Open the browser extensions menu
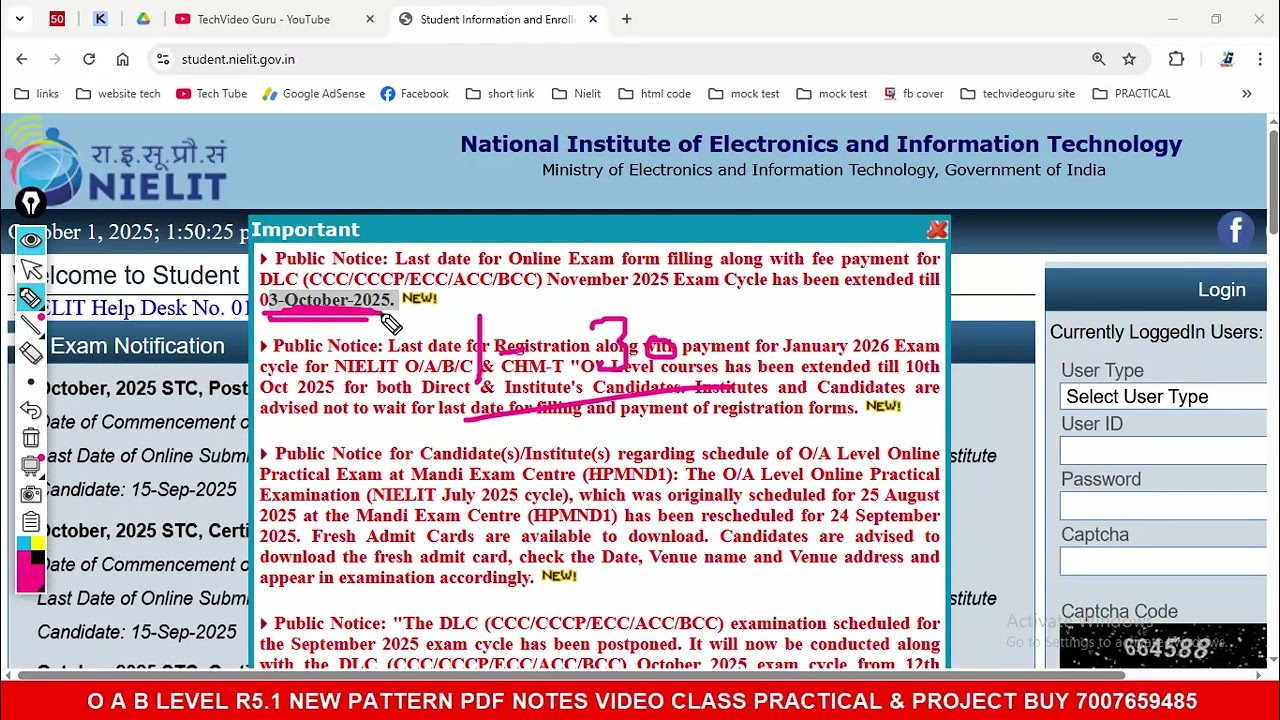The height and width of the screenshot is (720, 1280). coord(1176,59)
